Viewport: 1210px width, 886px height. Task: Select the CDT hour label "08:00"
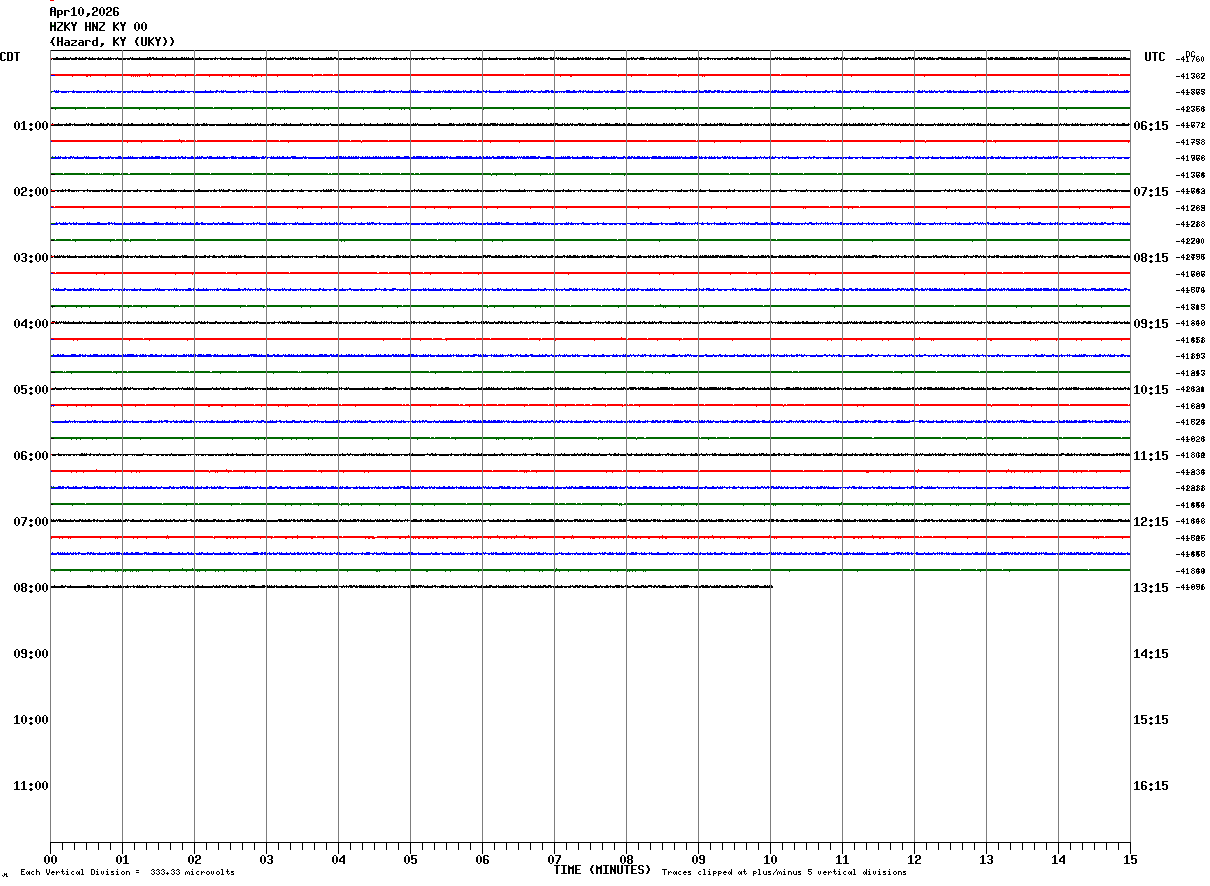point(31,588)
